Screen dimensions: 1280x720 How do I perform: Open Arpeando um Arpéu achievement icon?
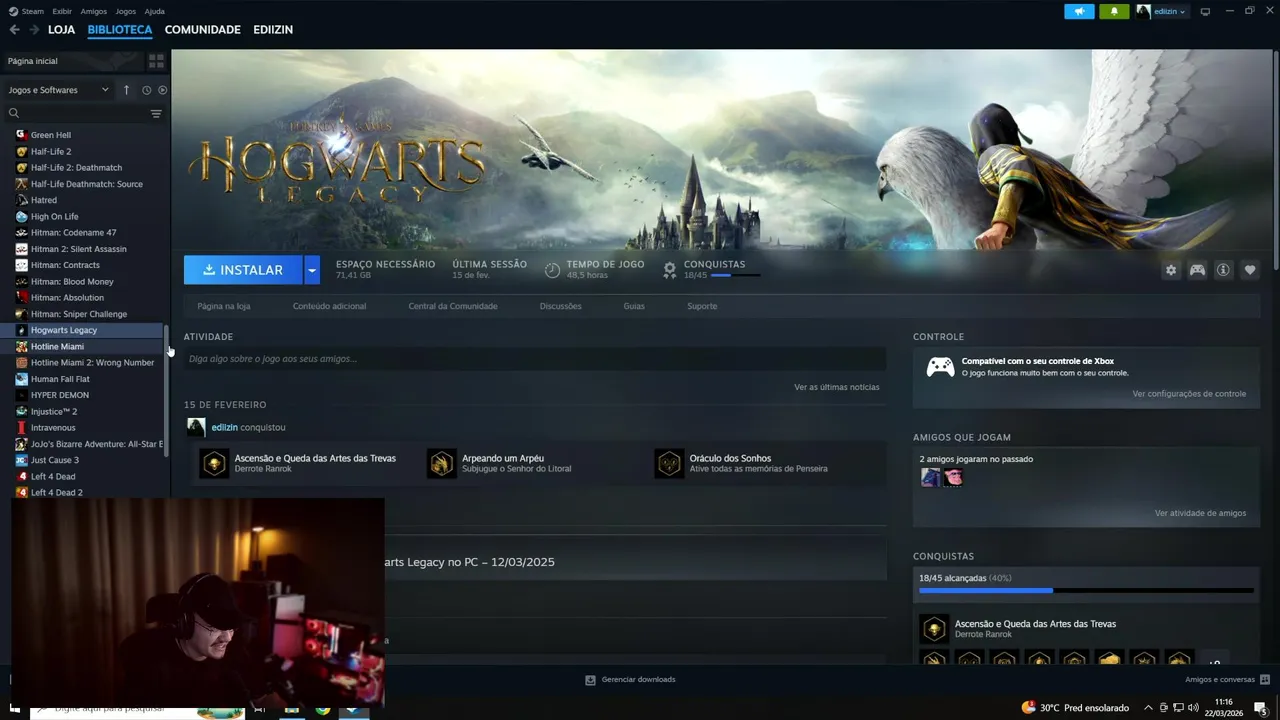[441, 463]
